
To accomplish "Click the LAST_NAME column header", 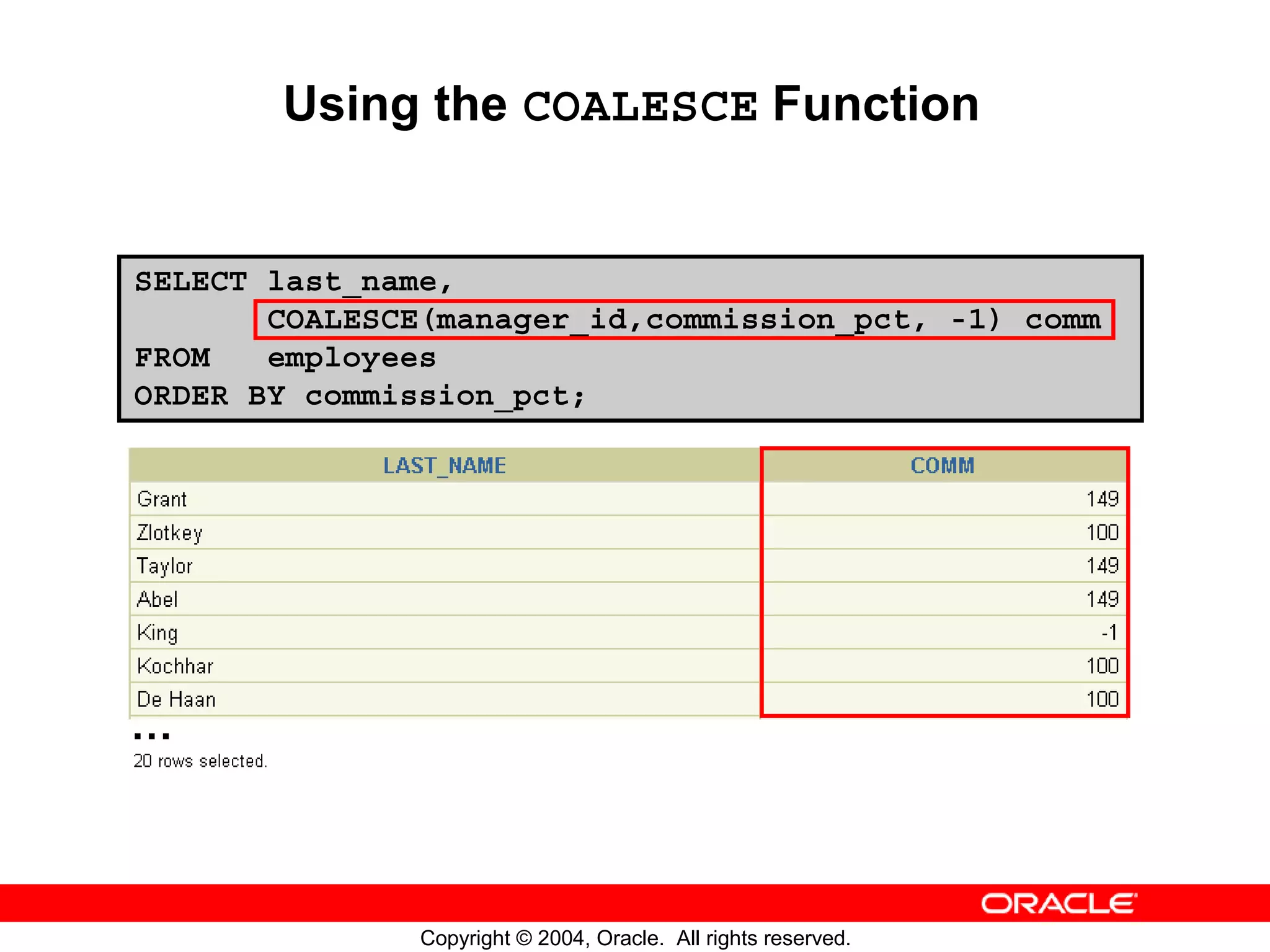I will [x=444, y=465].
